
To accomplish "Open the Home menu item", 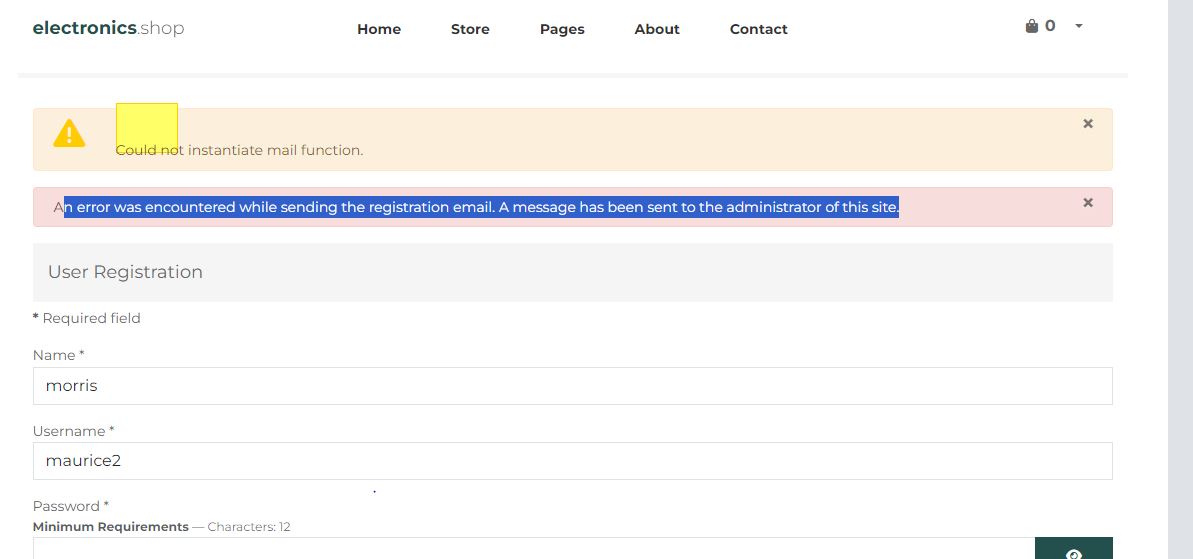I will [x=379, y=29].
